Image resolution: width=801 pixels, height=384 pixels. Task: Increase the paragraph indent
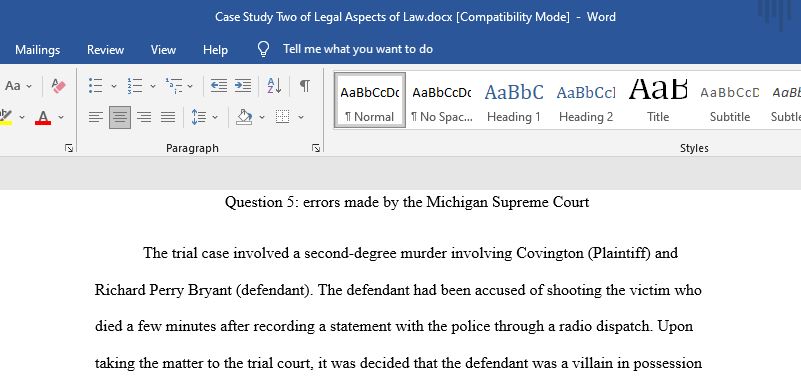coord(243,86)
